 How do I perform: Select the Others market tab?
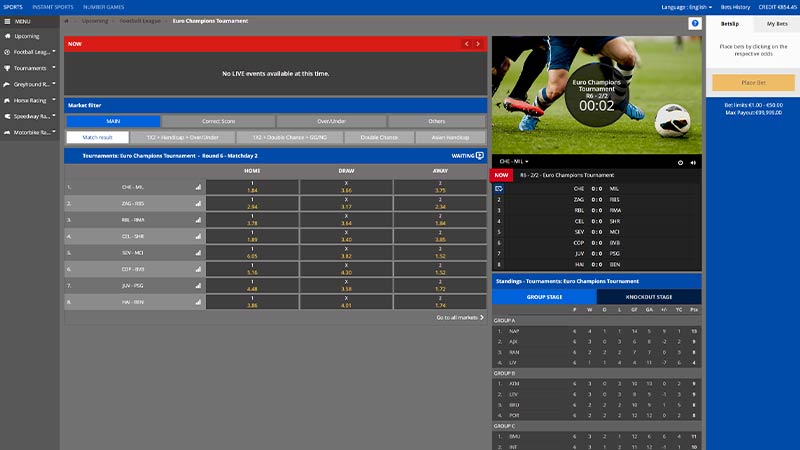437,121
